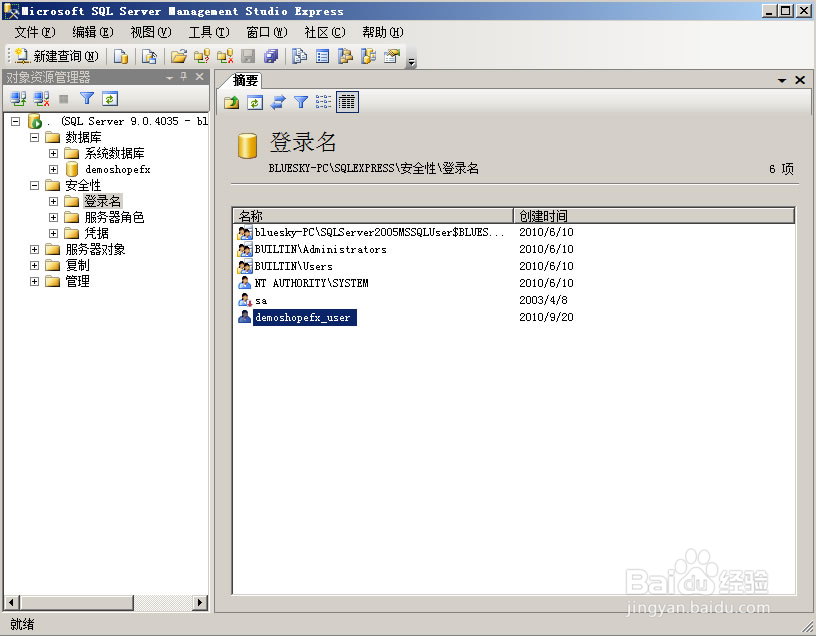Select the demoshopefx_user login row
The height and width of the screenshot is (636, 816).
tap(514, 317)
